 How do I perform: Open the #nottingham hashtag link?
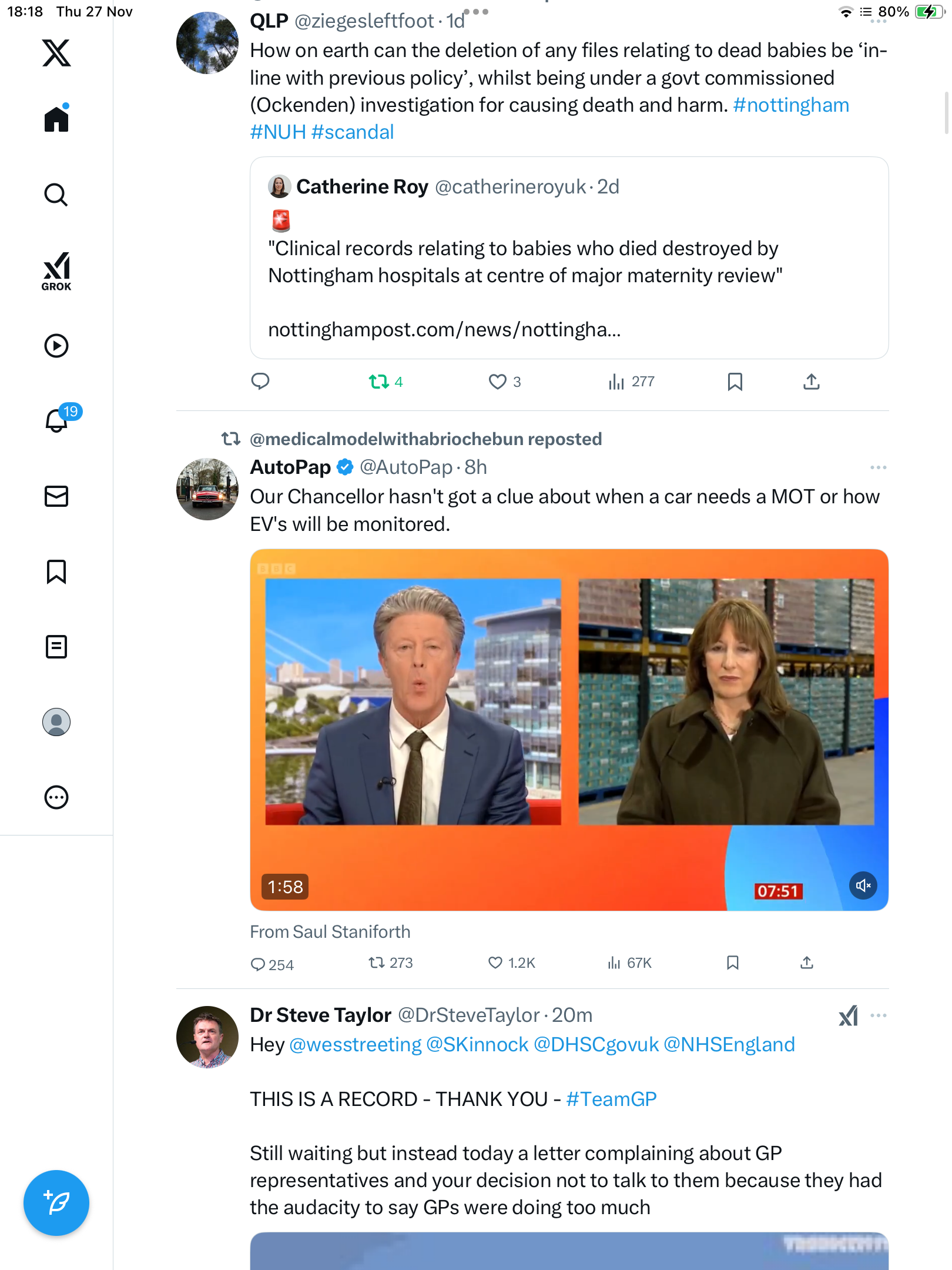(x=791, y=105)
